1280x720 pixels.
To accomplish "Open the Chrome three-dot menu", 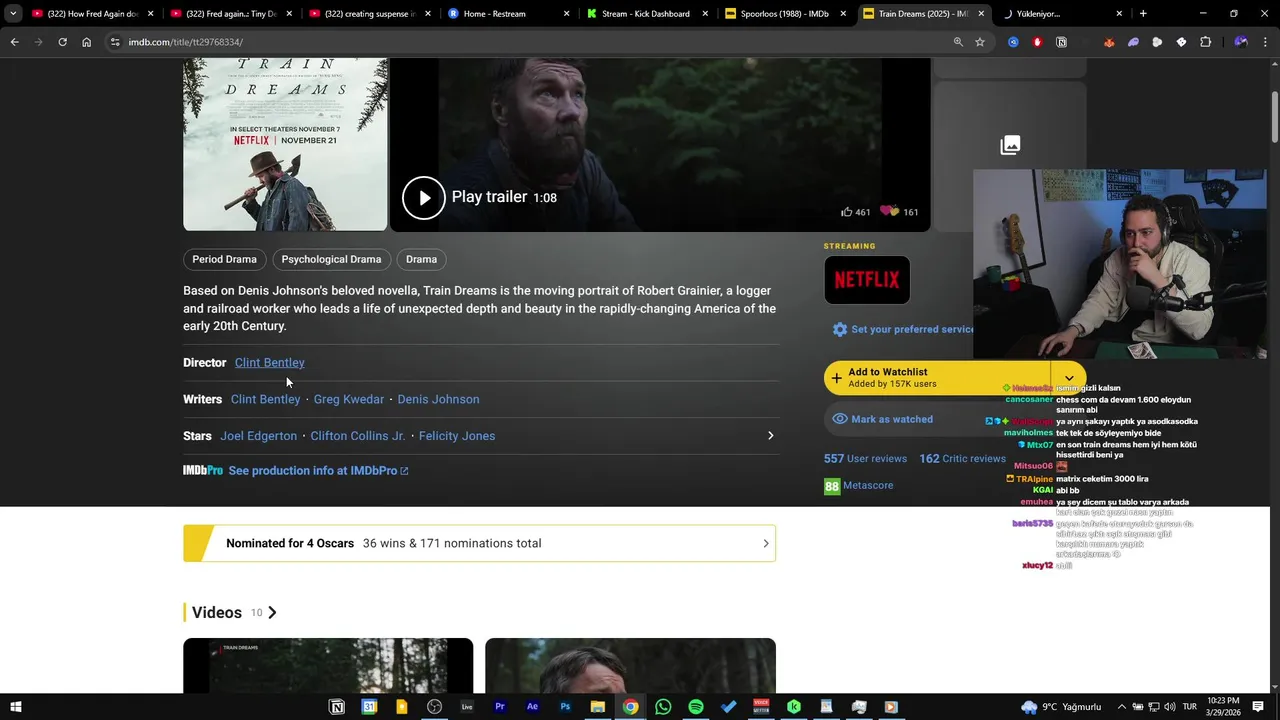I will [x=1266, y=42].
